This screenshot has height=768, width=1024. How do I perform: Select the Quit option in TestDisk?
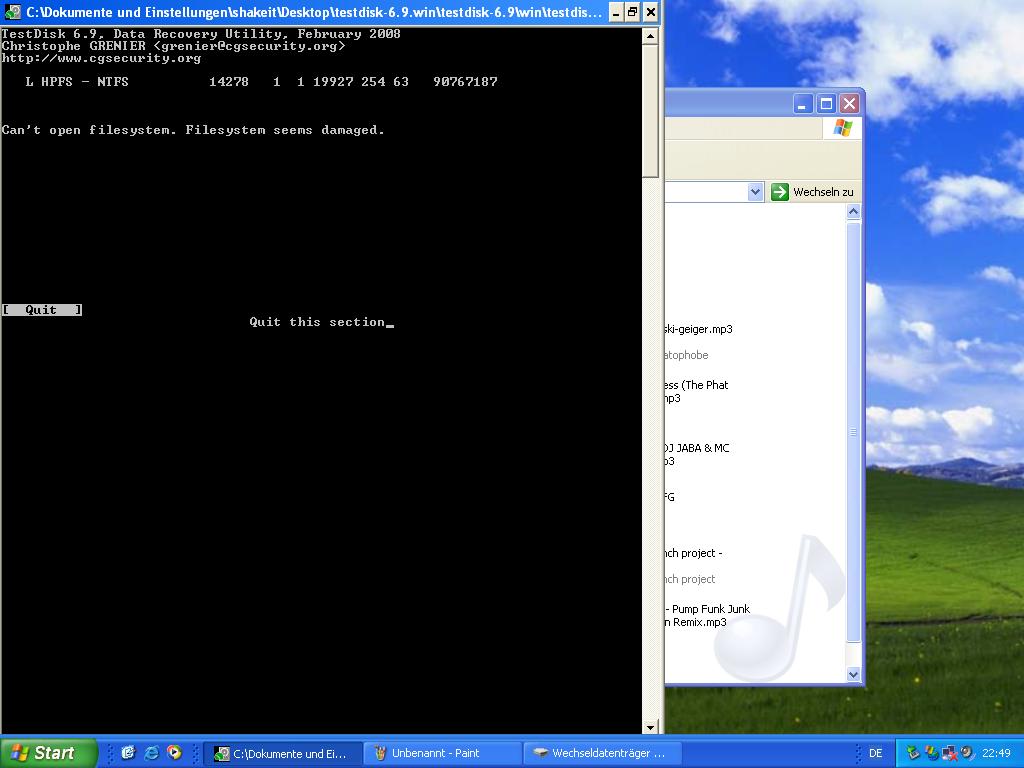42,310
